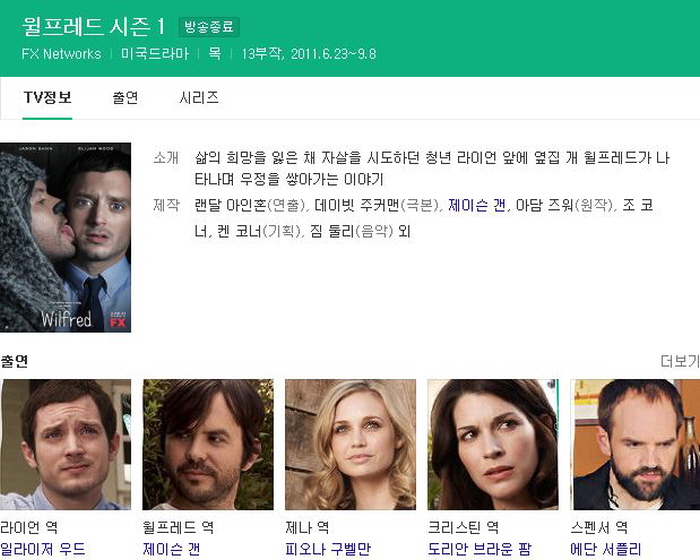The height and width of the screenshot is (560, 700).
Task: Click FX Networks in the header
Action: pos(62,54)
